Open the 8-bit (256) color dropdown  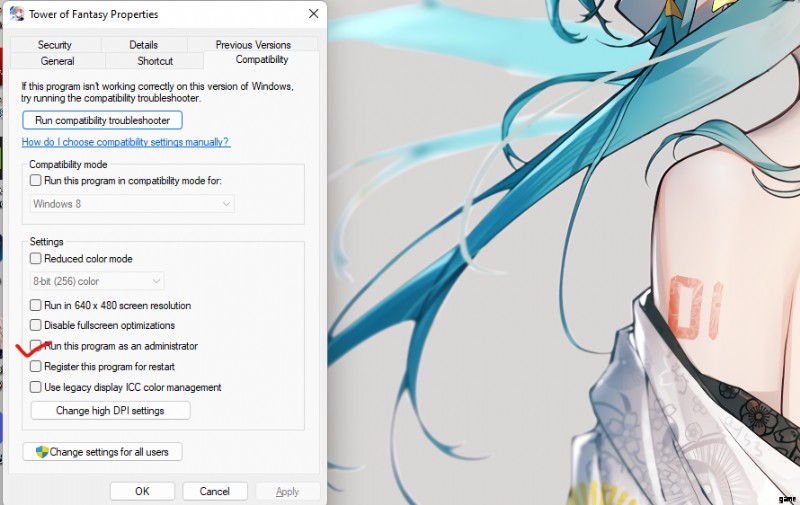[95, 282]
